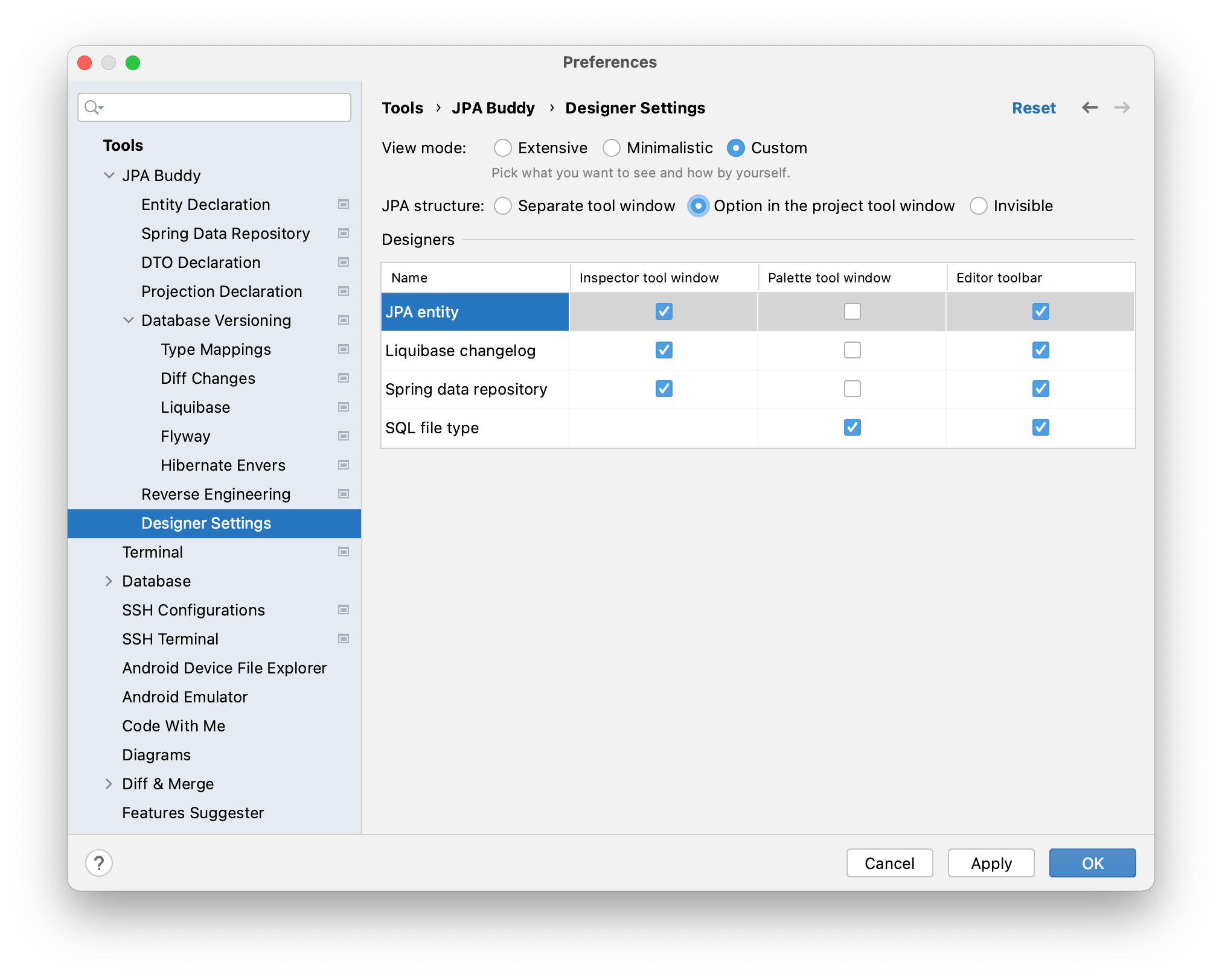Viewport: 1222px width, 980px height.
Task: Check Palette tool window for JPA entity
Action: coord(853,311)
